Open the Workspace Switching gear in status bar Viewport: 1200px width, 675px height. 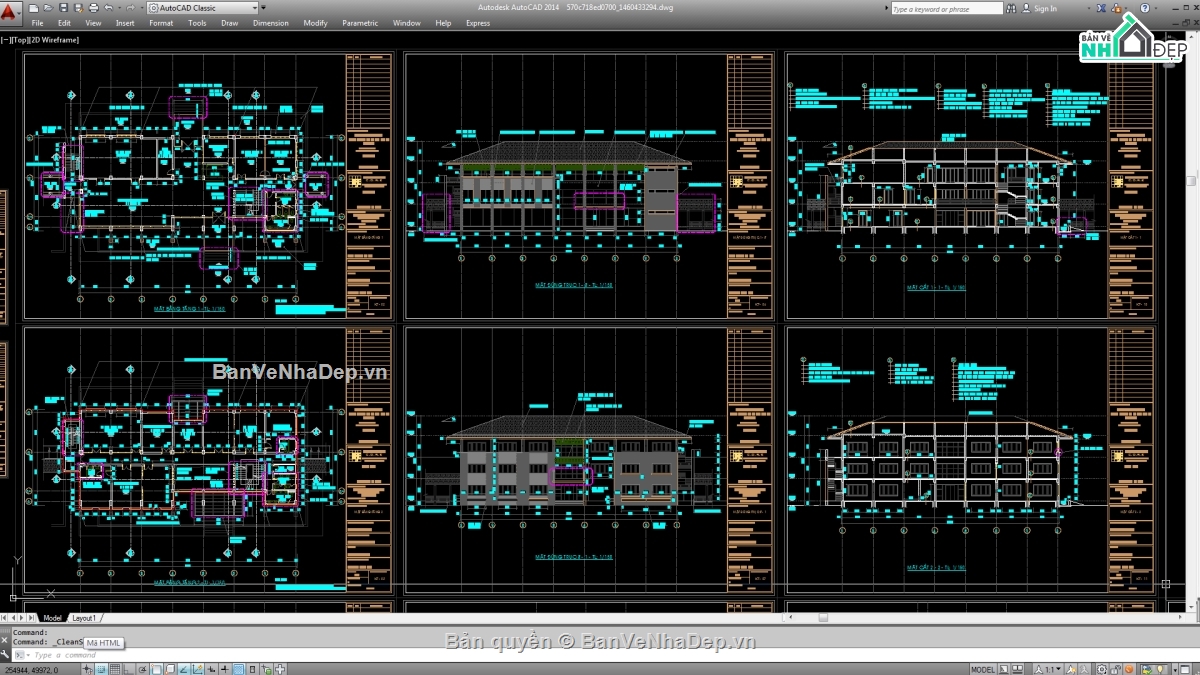[1102, 669]
